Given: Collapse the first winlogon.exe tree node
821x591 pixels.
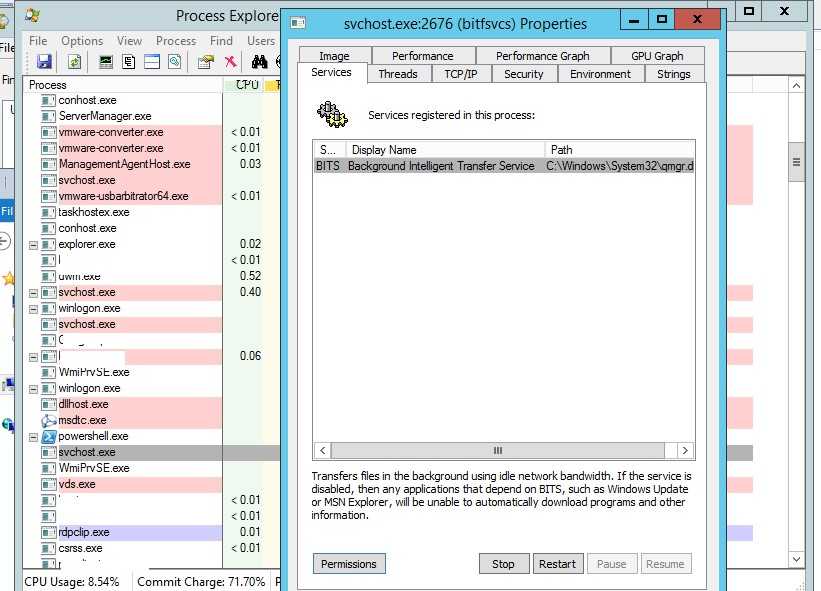Looking at the screenshot, I should (34, 308).
